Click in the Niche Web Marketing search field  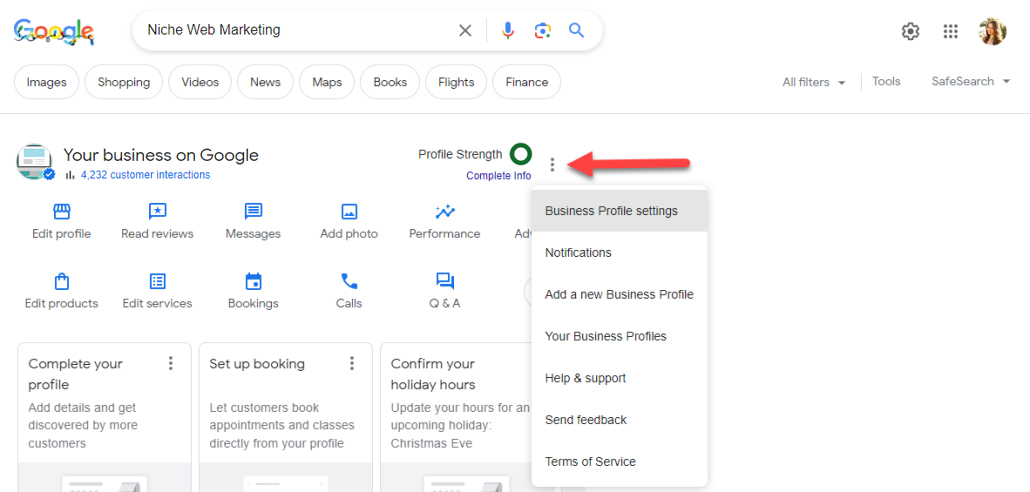tap(296, 30)
